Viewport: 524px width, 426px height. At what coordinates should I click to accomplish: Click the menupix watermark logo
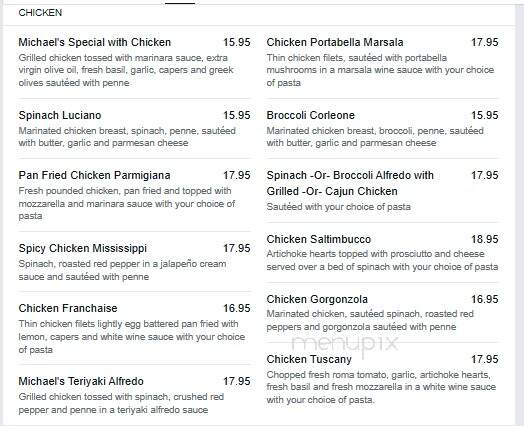345,343
